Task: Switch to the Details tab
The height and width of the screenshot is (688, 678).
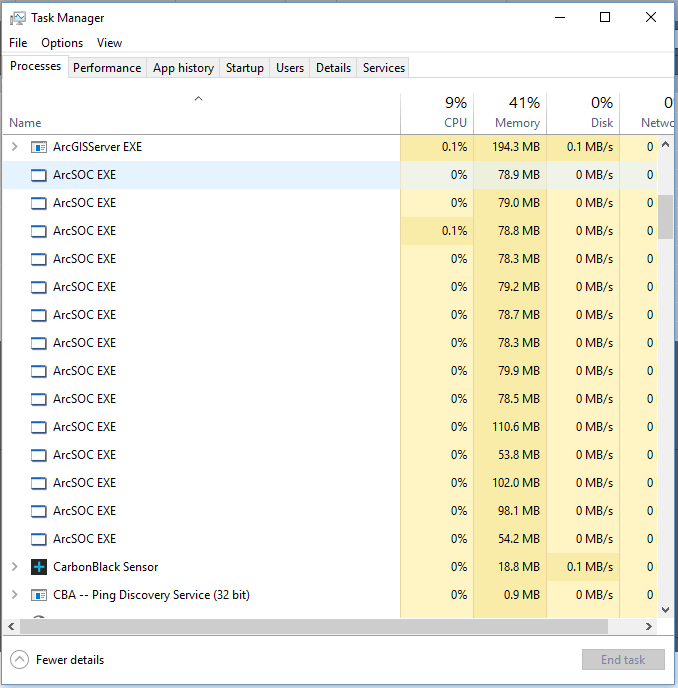Action: tap(333, 68)
